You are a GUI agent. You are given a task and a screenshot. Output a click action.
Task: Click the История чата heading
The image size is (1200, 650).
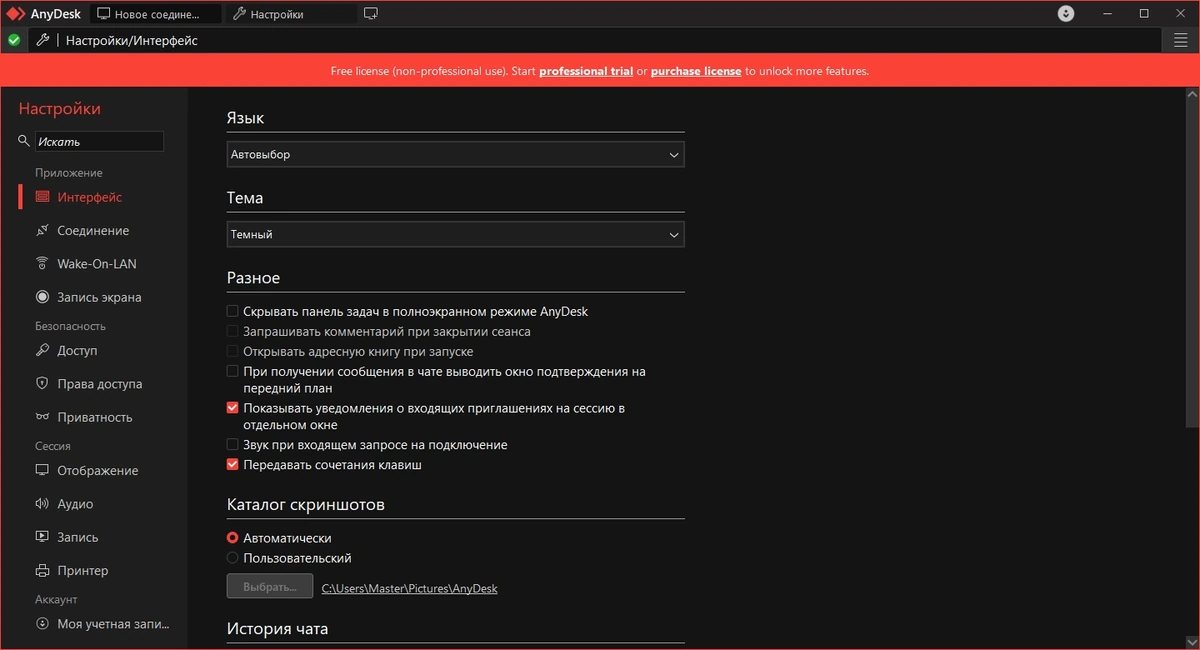(x=278, y=629)
